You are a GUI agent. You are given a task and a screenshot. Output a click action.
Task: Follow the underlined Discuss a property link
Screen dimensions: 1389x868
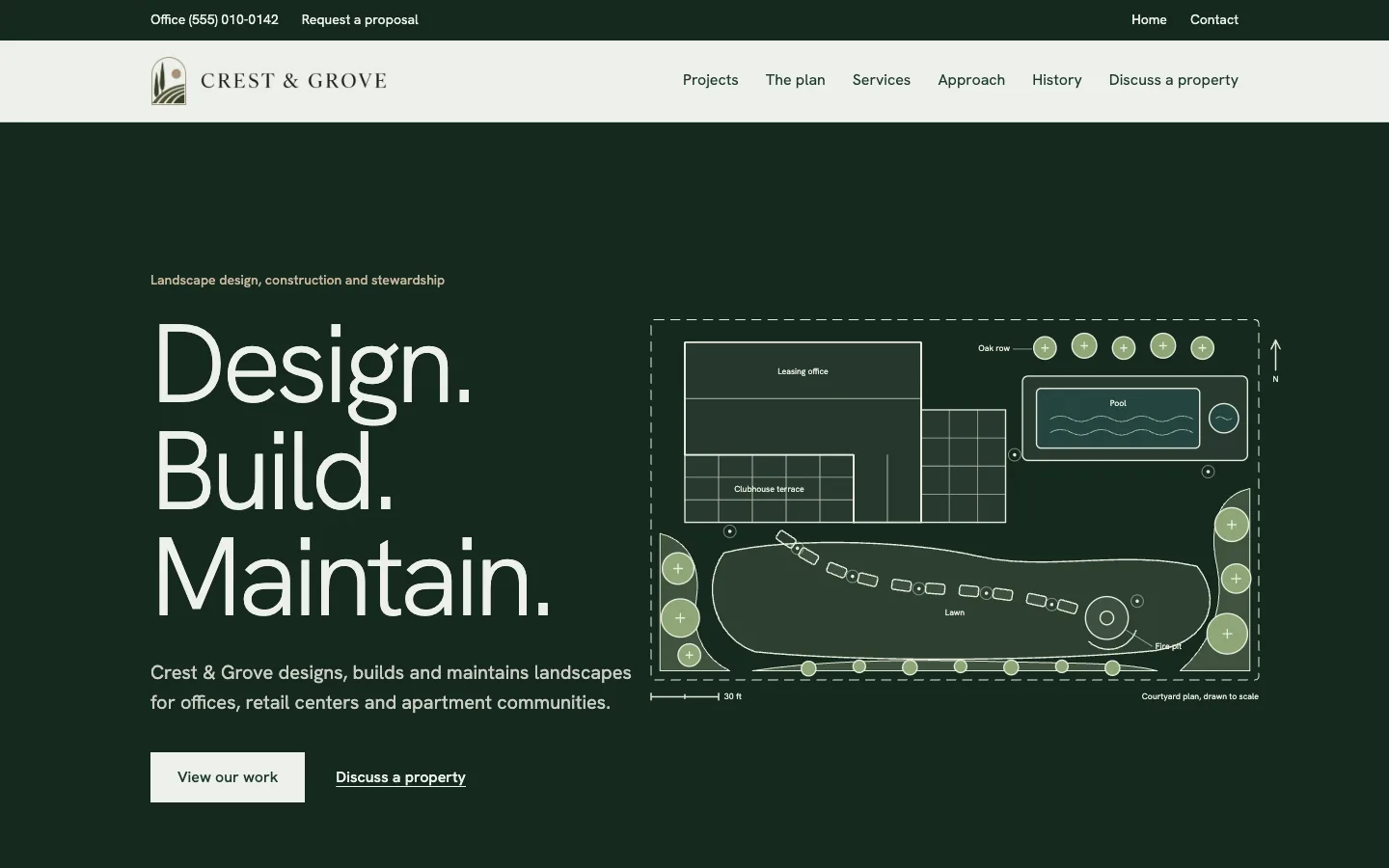(x=400, y=777)
